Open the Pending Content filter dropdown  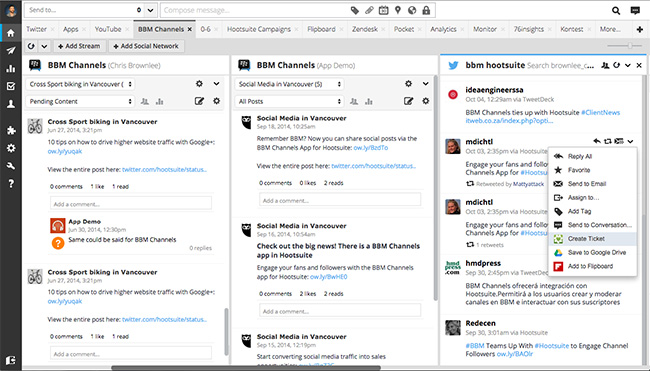[80, 101]
